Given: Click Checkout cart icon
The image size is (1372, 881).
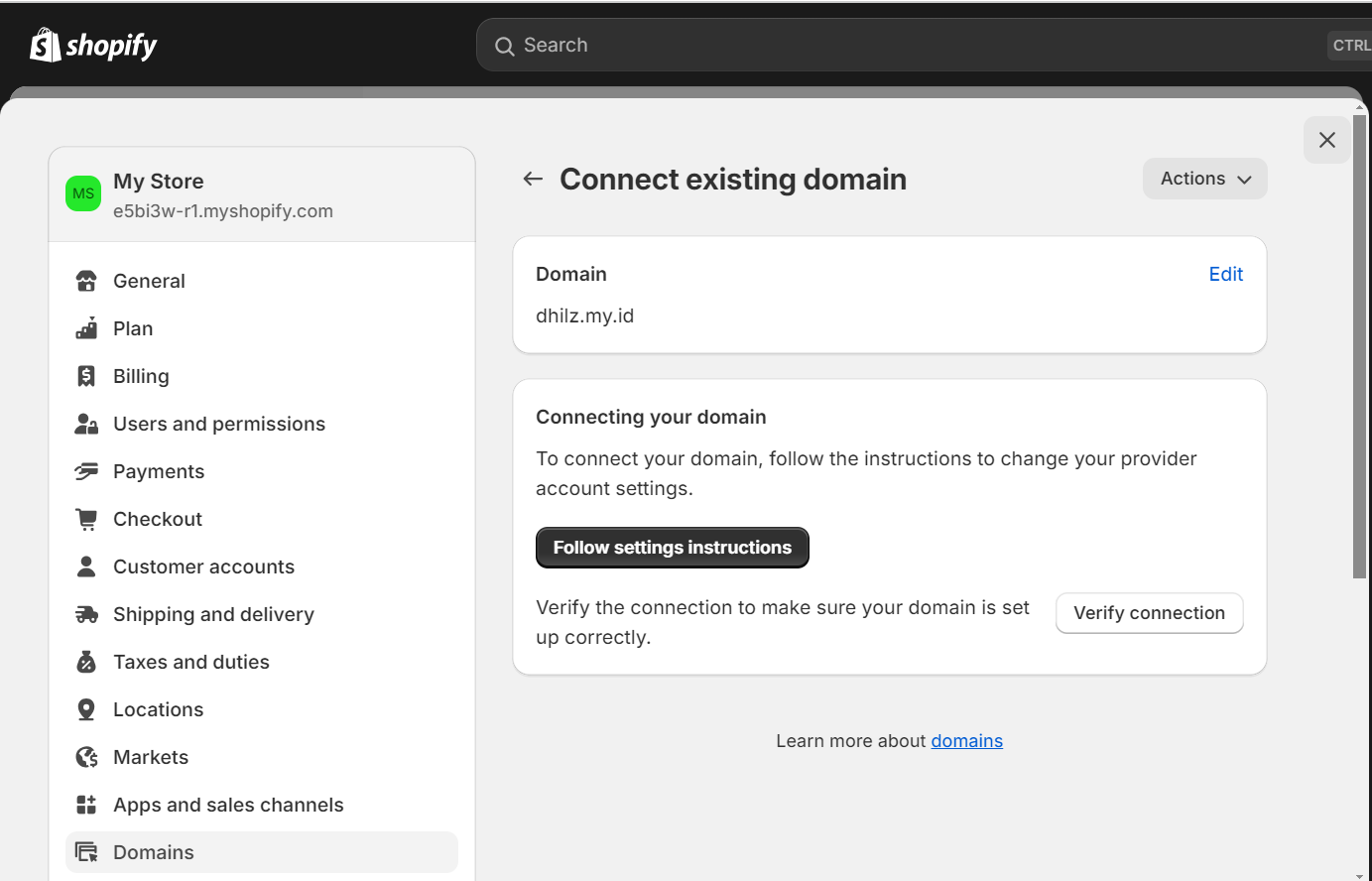Looking at the screenshot, I should pos(86,519).
